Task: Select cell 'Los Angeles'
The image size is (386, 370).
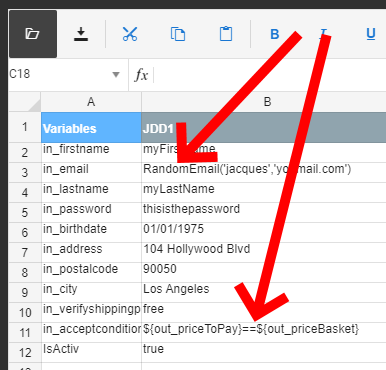Action: (x=264, y=293)
